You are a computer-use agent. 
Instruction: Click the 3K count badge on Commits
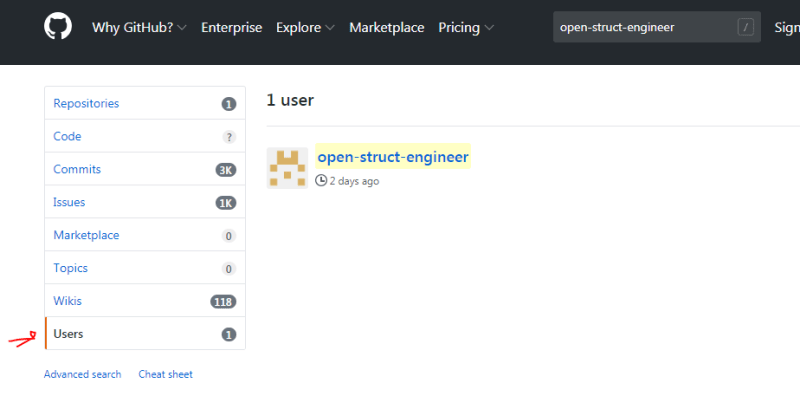(226, 170)
